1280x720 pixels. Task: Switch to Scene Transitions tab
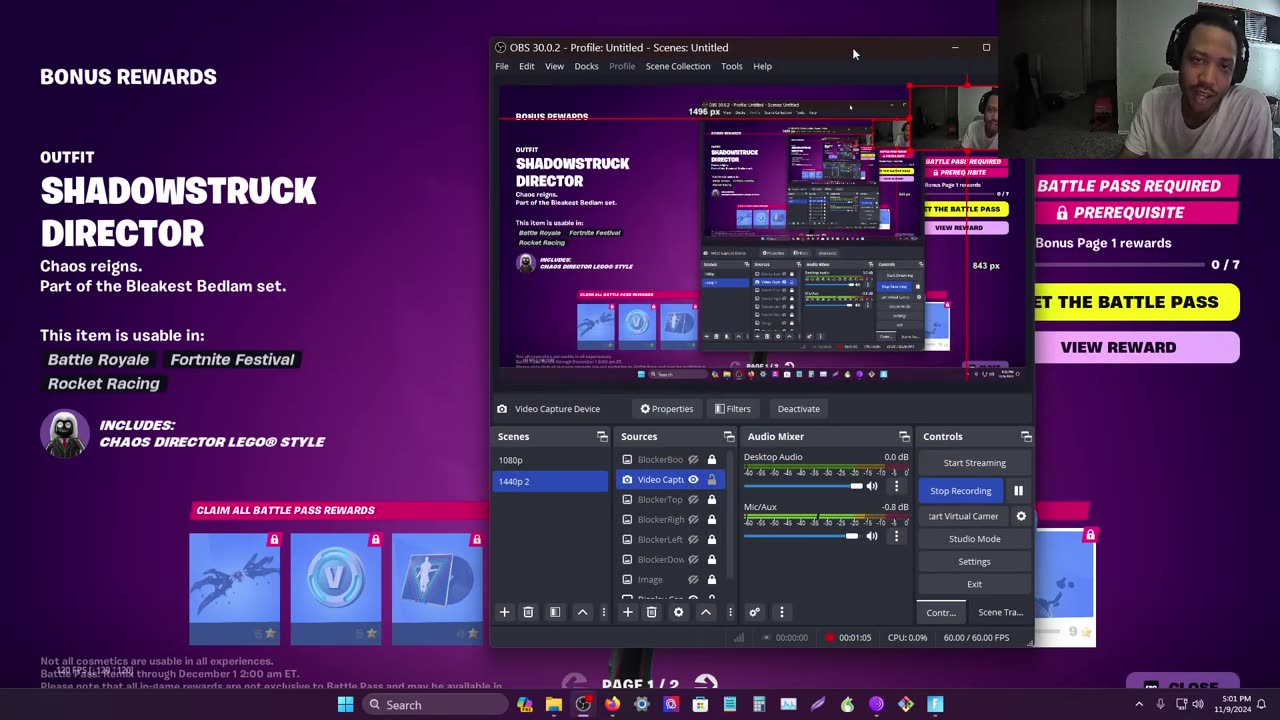coord(1000,612)
